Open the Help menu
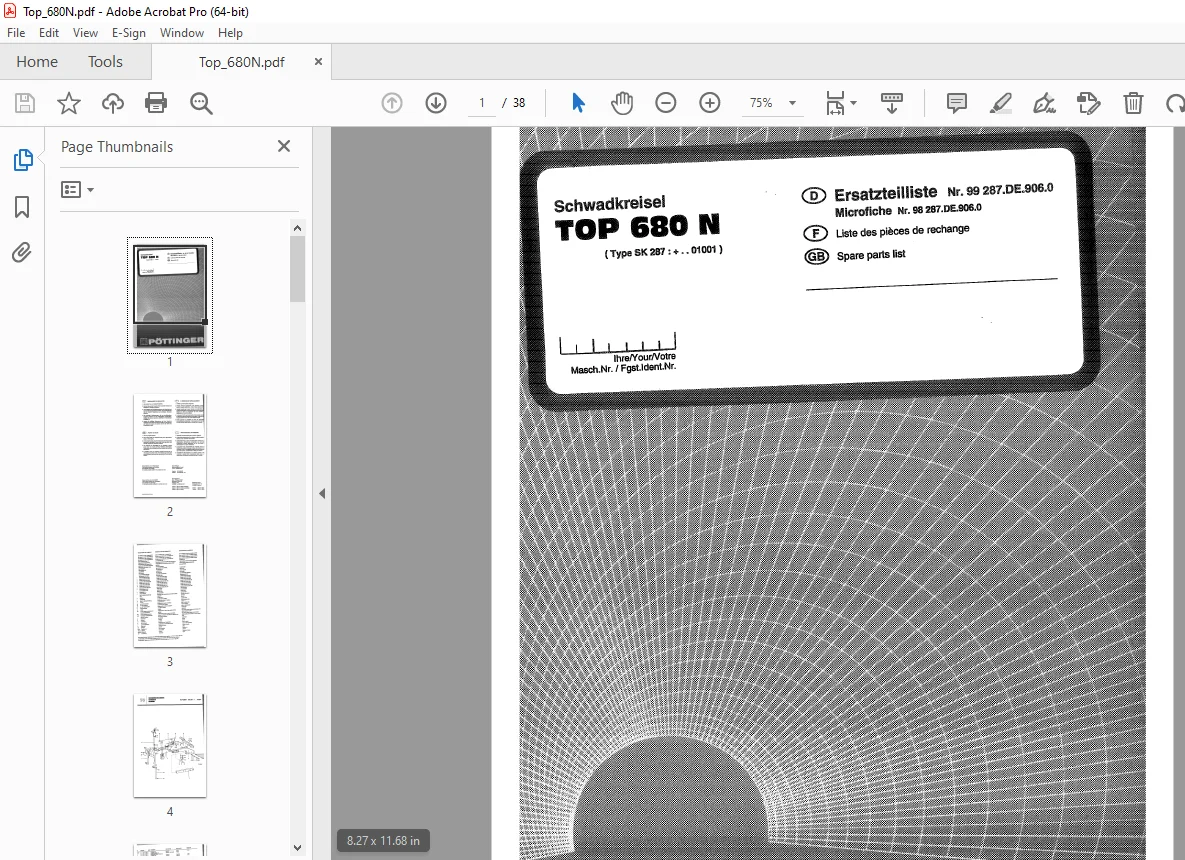This screenshot has width=1185, height=860. [231, 32]
